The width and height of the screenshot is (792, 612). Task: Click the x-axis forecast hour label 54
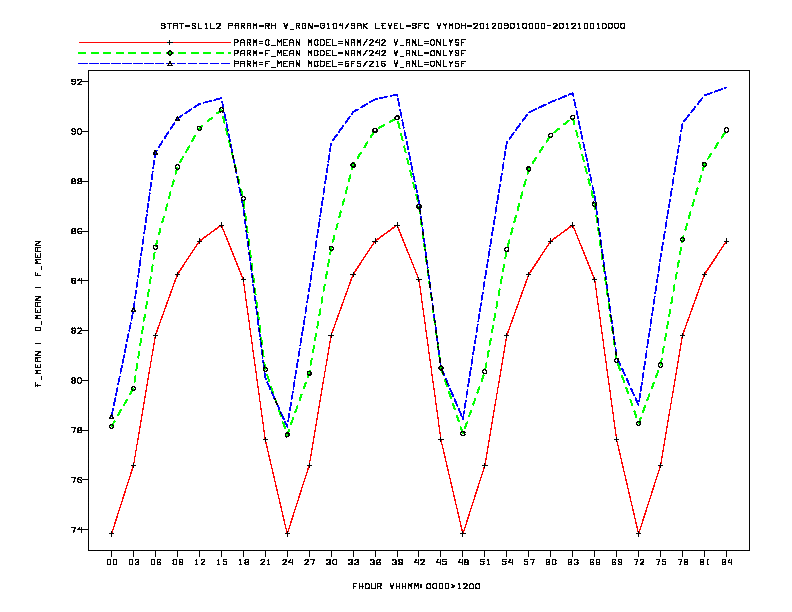507,562
